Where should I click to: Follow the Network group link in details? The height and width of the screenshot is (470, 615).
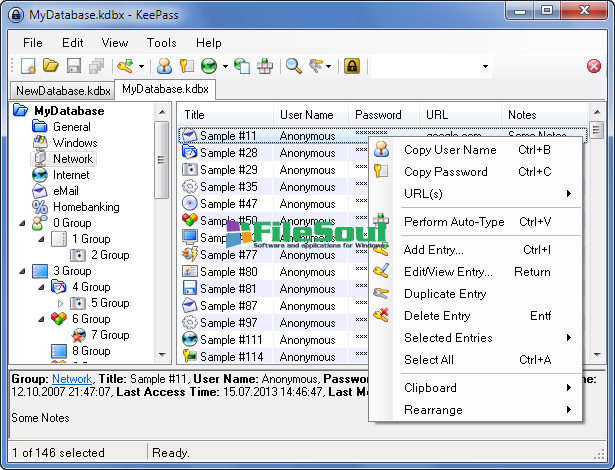(x=72, y=379)
